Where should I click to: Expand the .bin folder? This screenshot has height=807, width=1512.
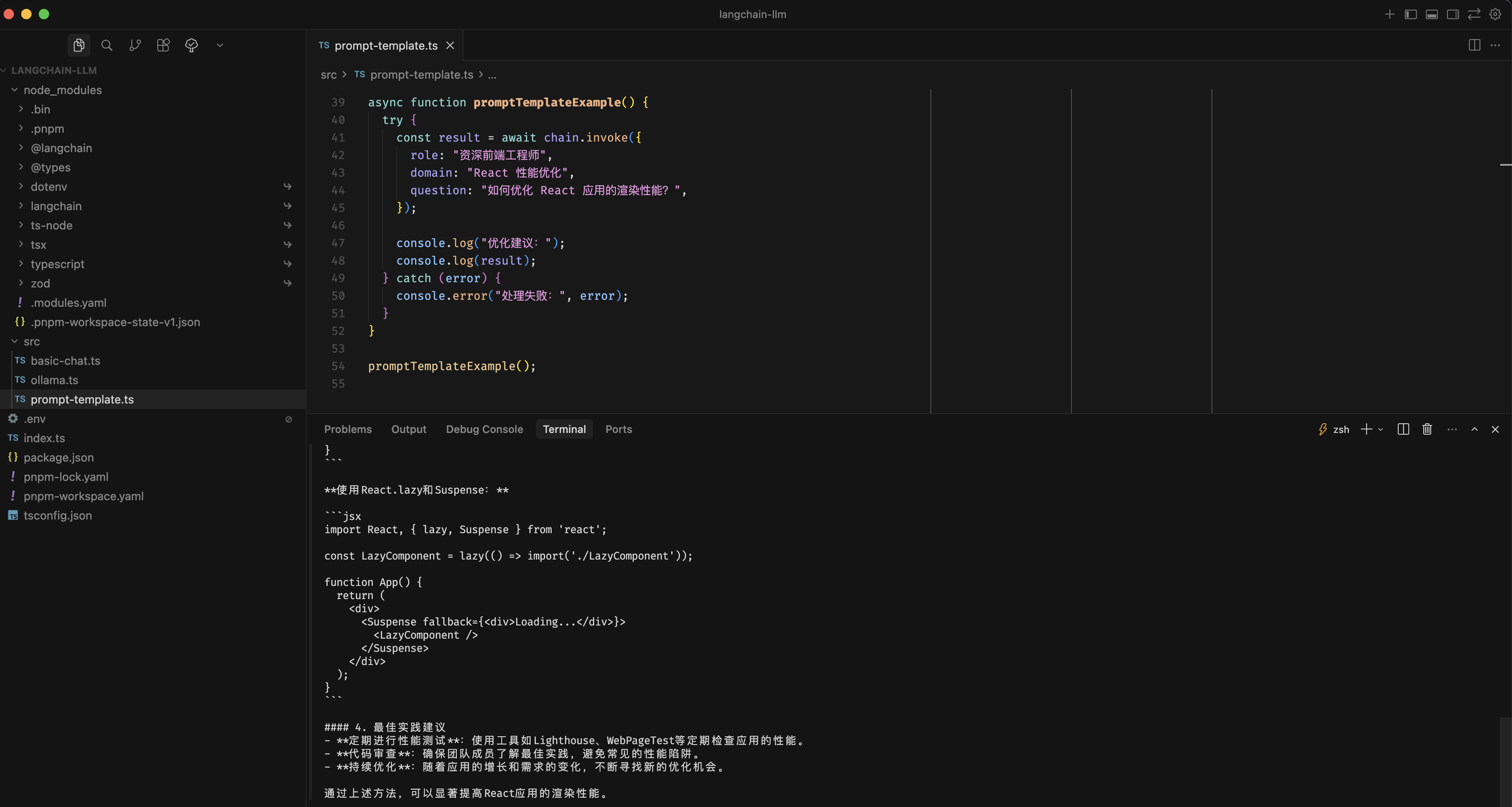[152, 109]
